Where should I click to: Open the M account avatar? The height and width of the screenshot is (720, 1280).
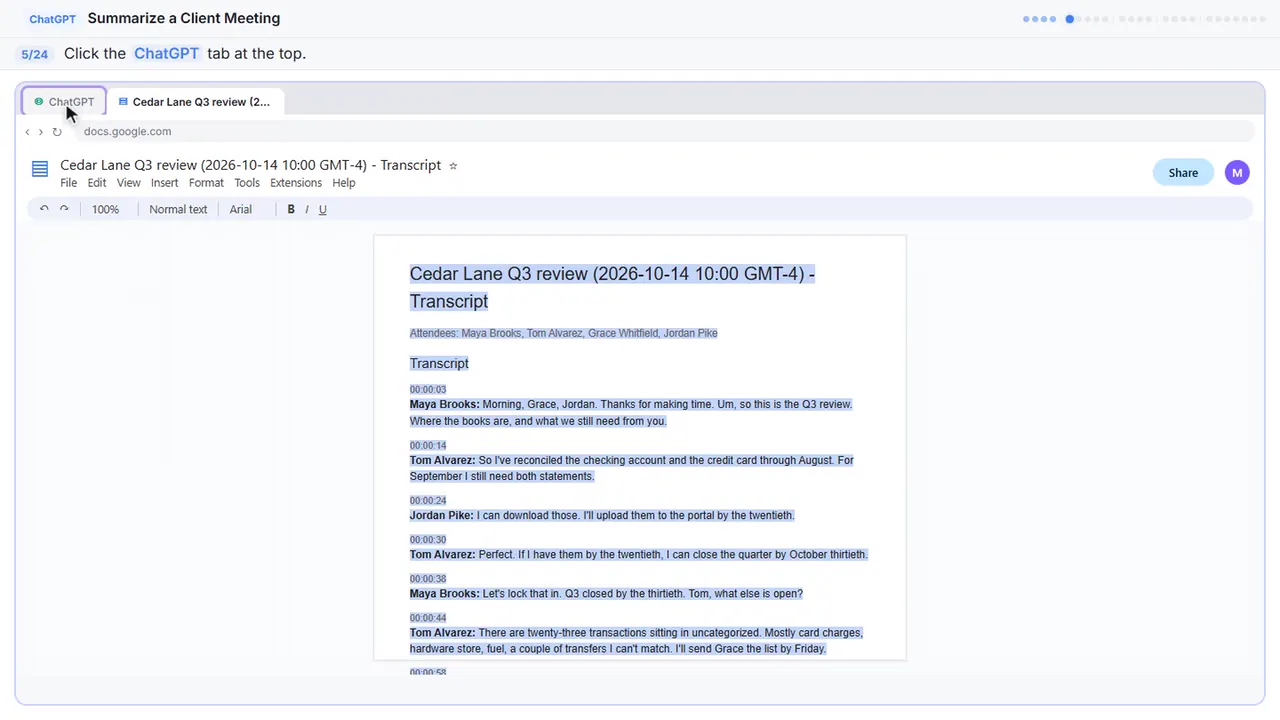tap(1237, 173)
